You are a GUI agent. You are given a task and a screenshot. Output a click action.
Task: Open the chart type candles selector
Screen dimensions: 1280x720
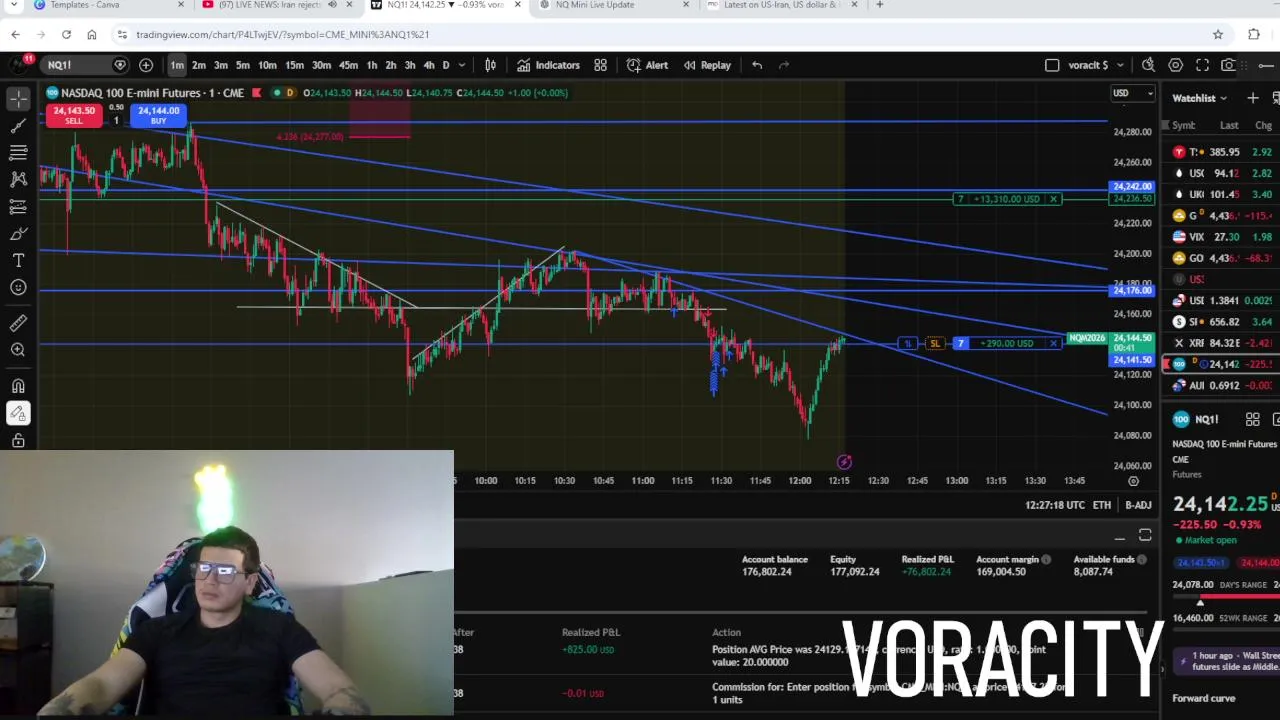[x=490, y=65]
